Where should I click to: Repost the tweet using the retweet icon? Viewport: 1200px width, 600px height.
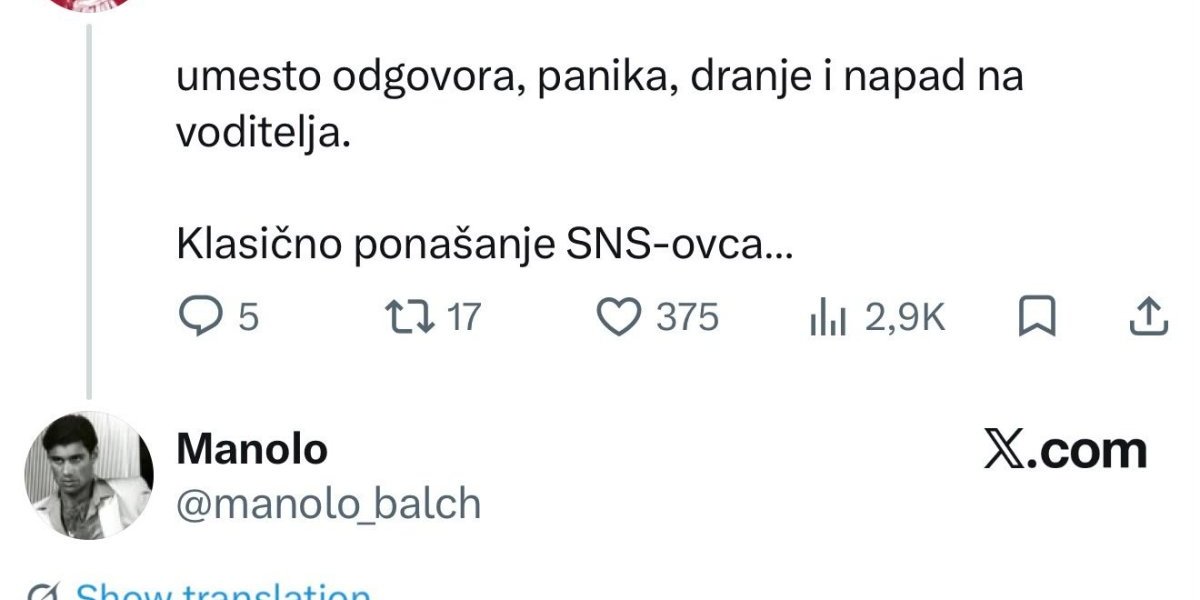pyautogui.click(x=408, y=317)
